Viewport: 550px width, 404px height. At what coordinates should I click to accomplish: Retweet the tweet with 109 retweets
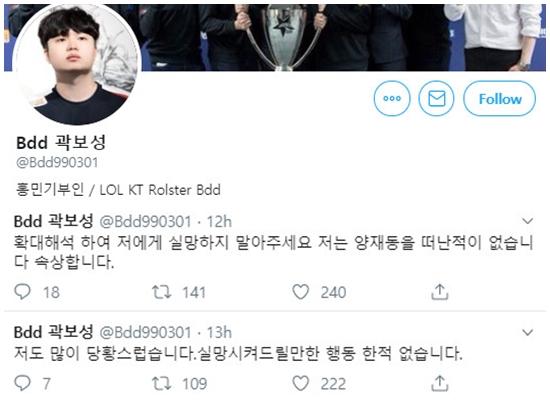[161, 383]
